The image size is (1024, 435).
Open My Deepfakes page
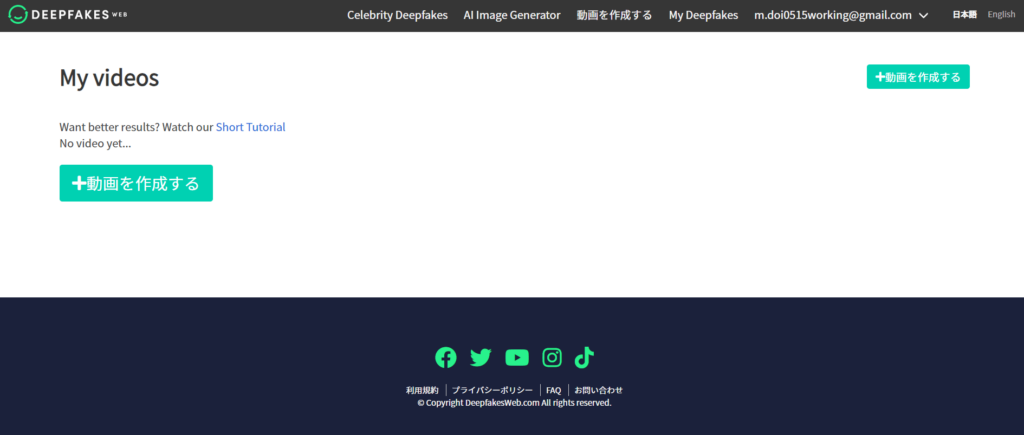tap(703, 15)
